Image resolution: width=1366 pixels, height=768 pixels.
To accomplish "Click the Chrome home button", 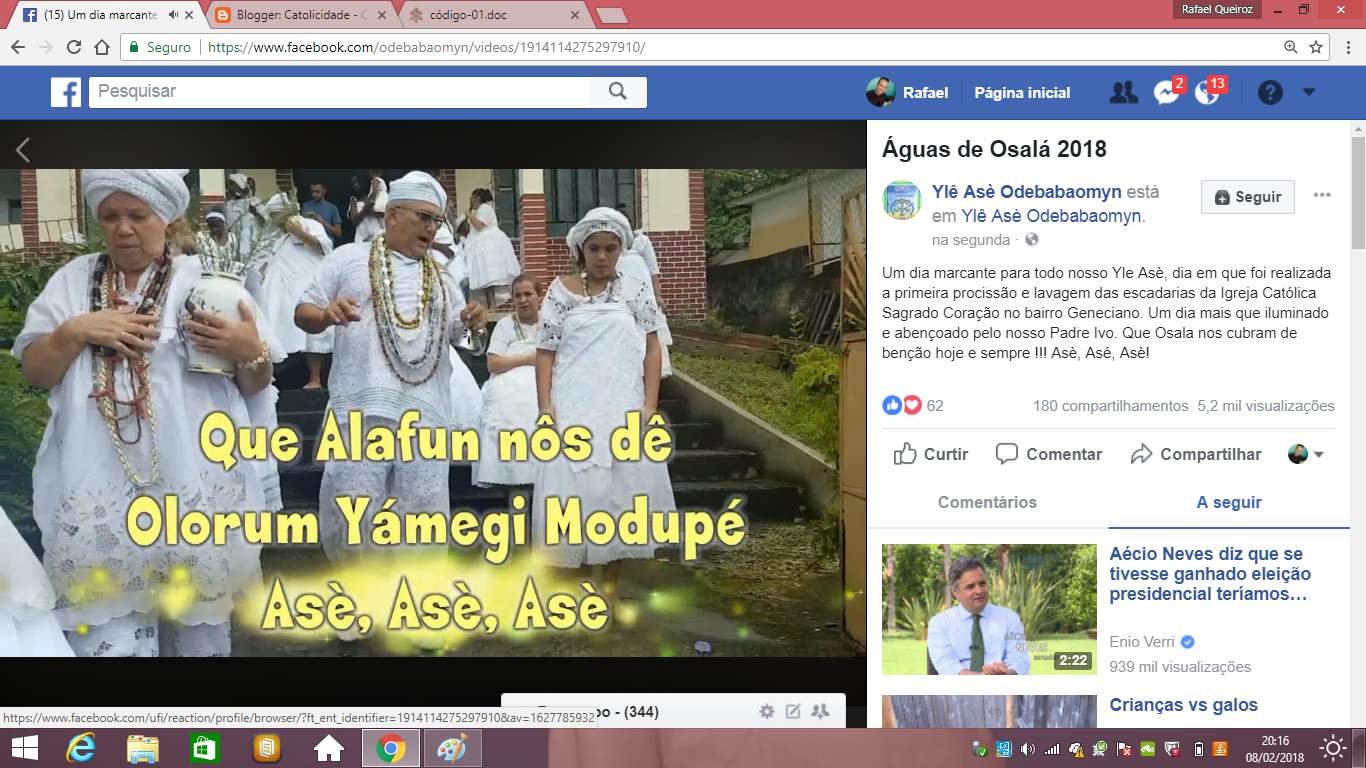I will 102,47.
